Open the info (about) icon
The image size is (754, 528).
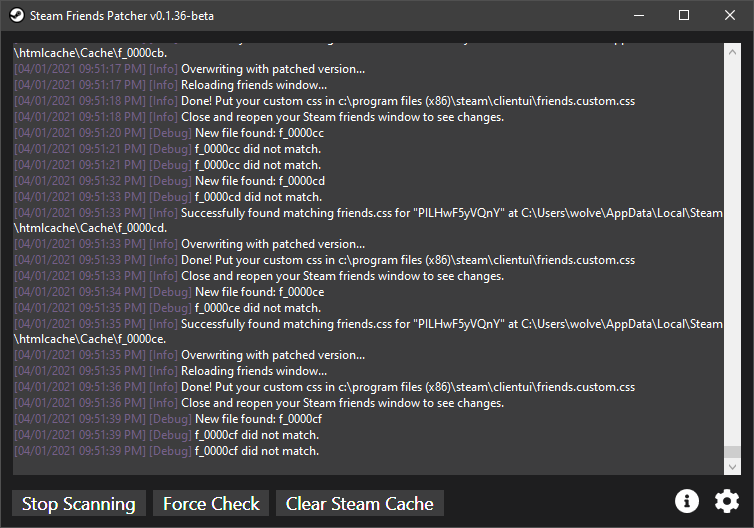(687, 501)
